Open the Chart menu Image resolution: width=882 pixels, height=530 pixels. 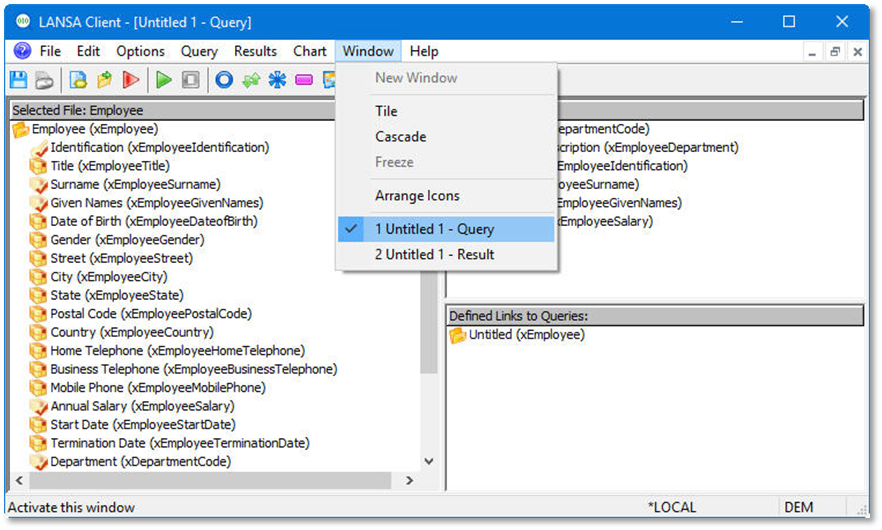309,51
